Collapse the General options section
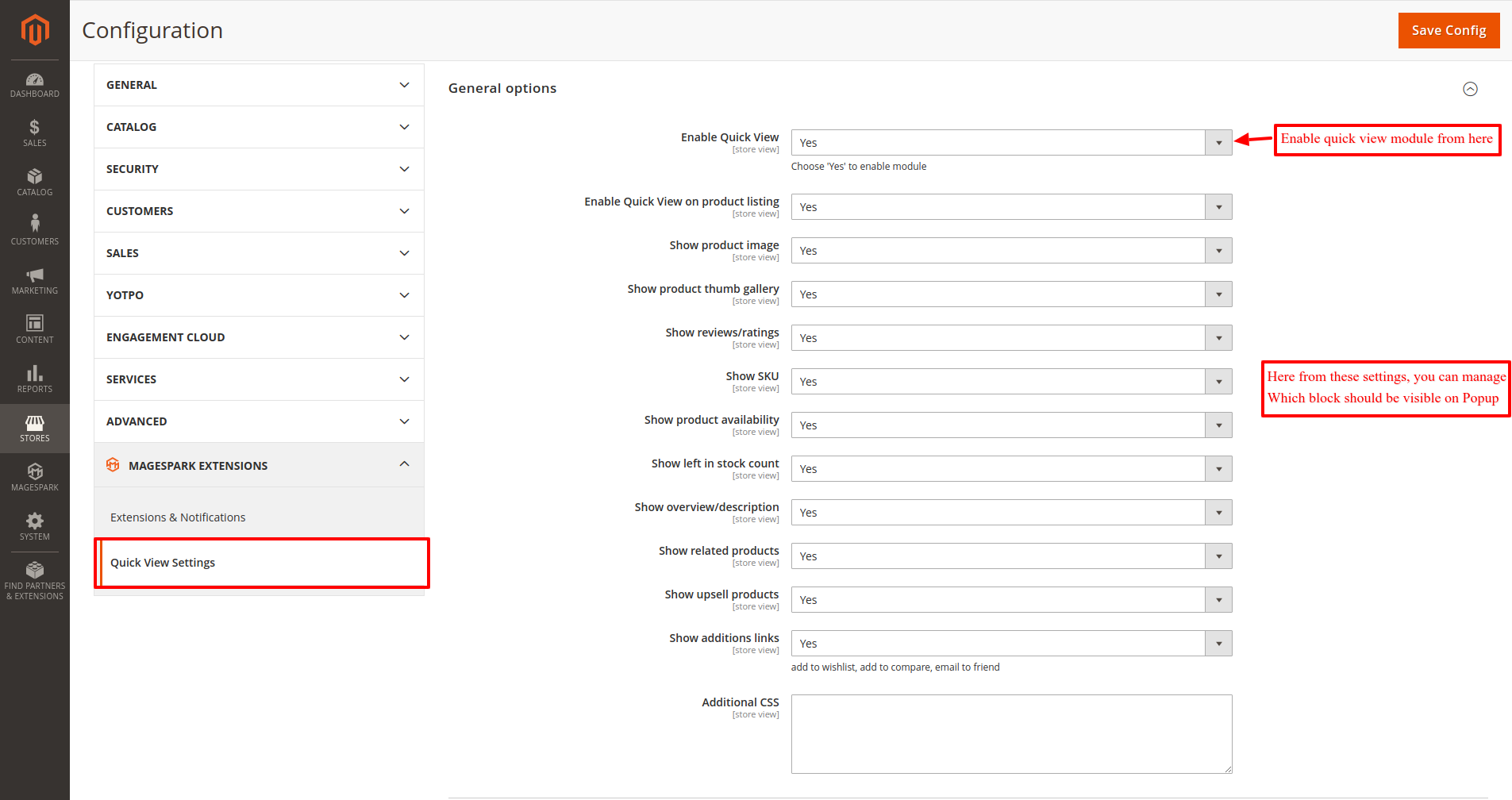Screen dimensions: 1512x800 tap(1470, 89)
